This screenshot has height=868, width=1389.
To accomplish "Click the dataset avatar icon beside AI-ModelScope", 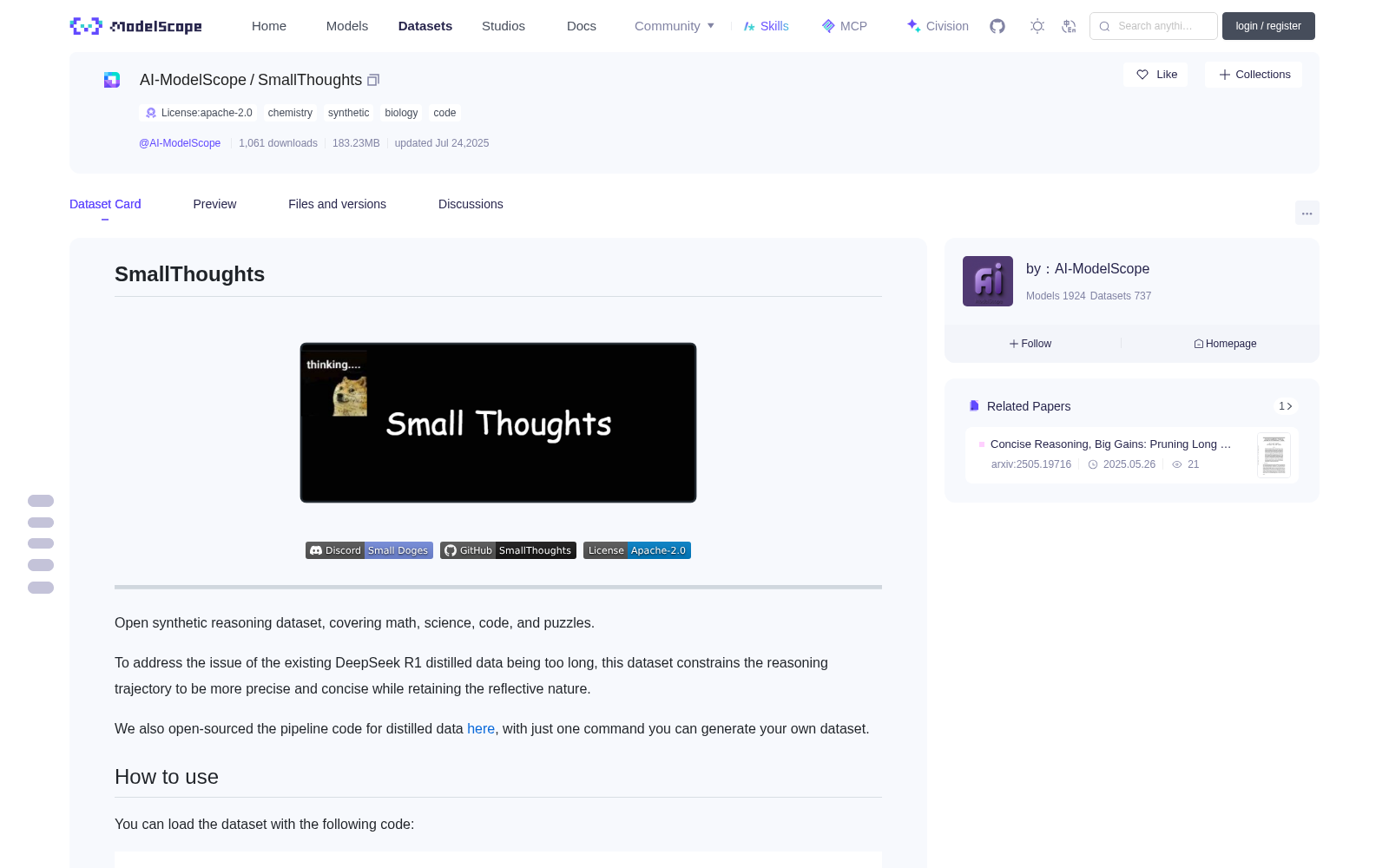I will [112, 80].
